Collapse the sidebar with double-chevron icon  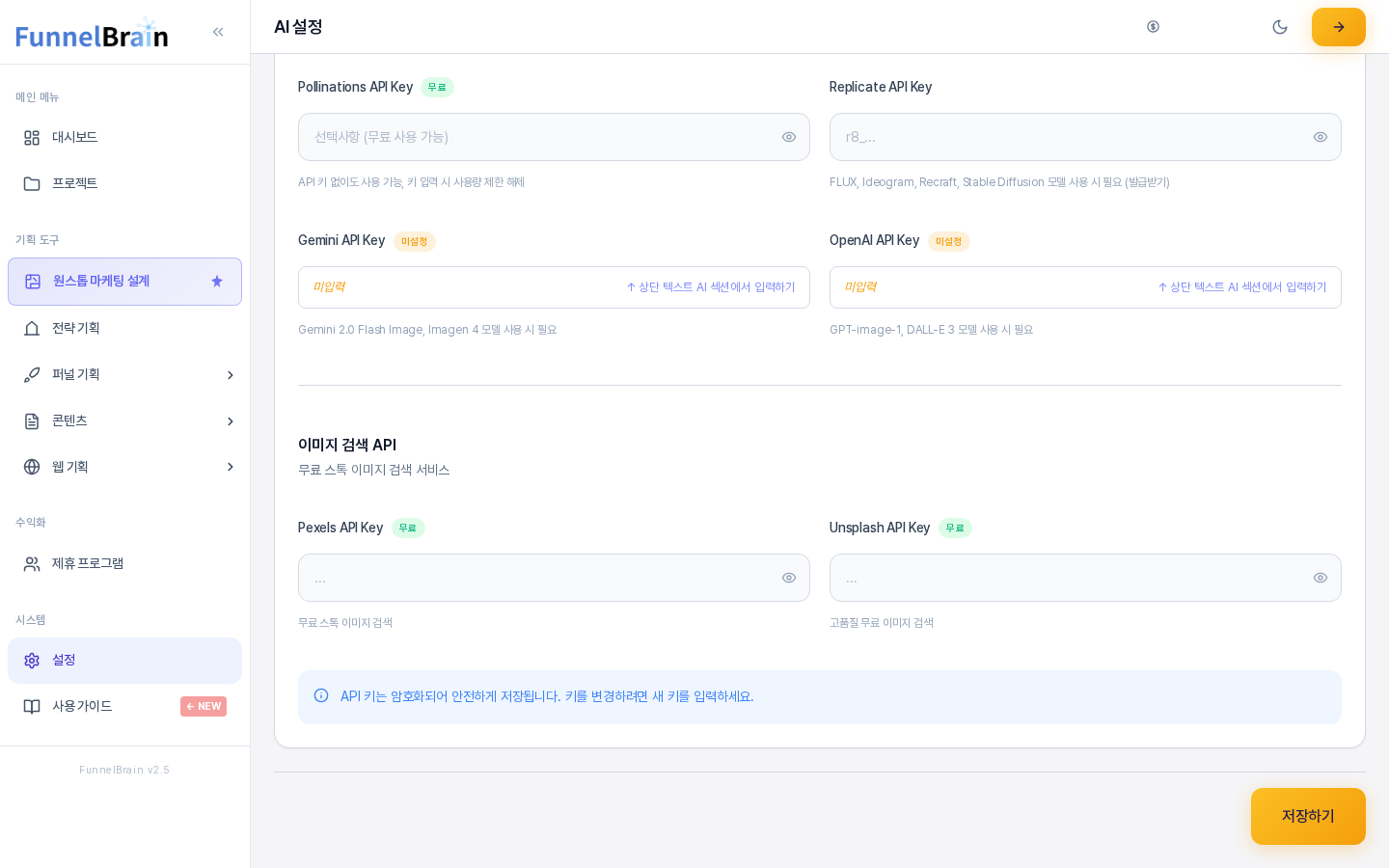click(218, 32)
